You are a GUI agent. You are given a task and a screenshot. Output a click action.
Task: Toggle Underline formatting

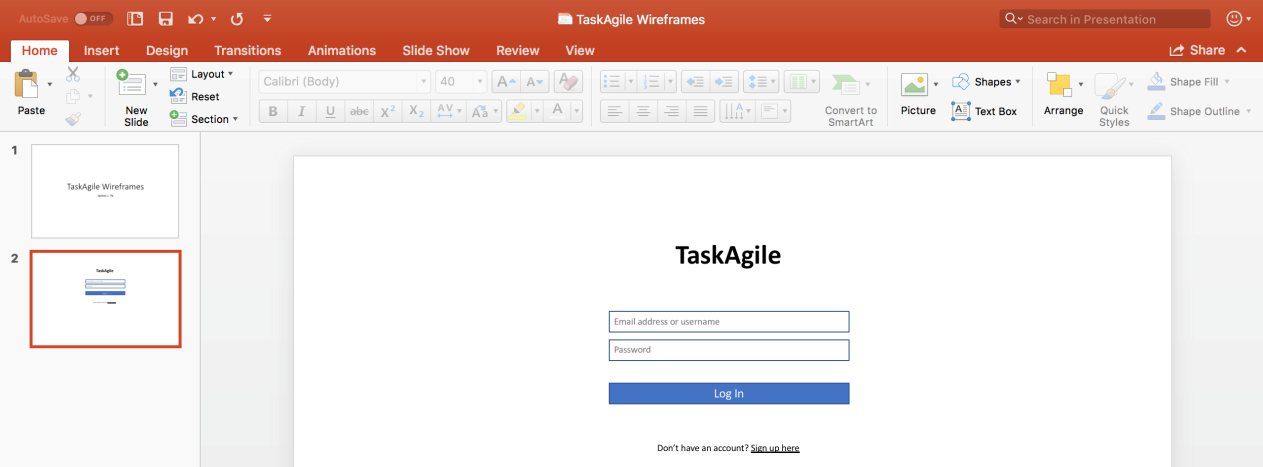[330, 111]
